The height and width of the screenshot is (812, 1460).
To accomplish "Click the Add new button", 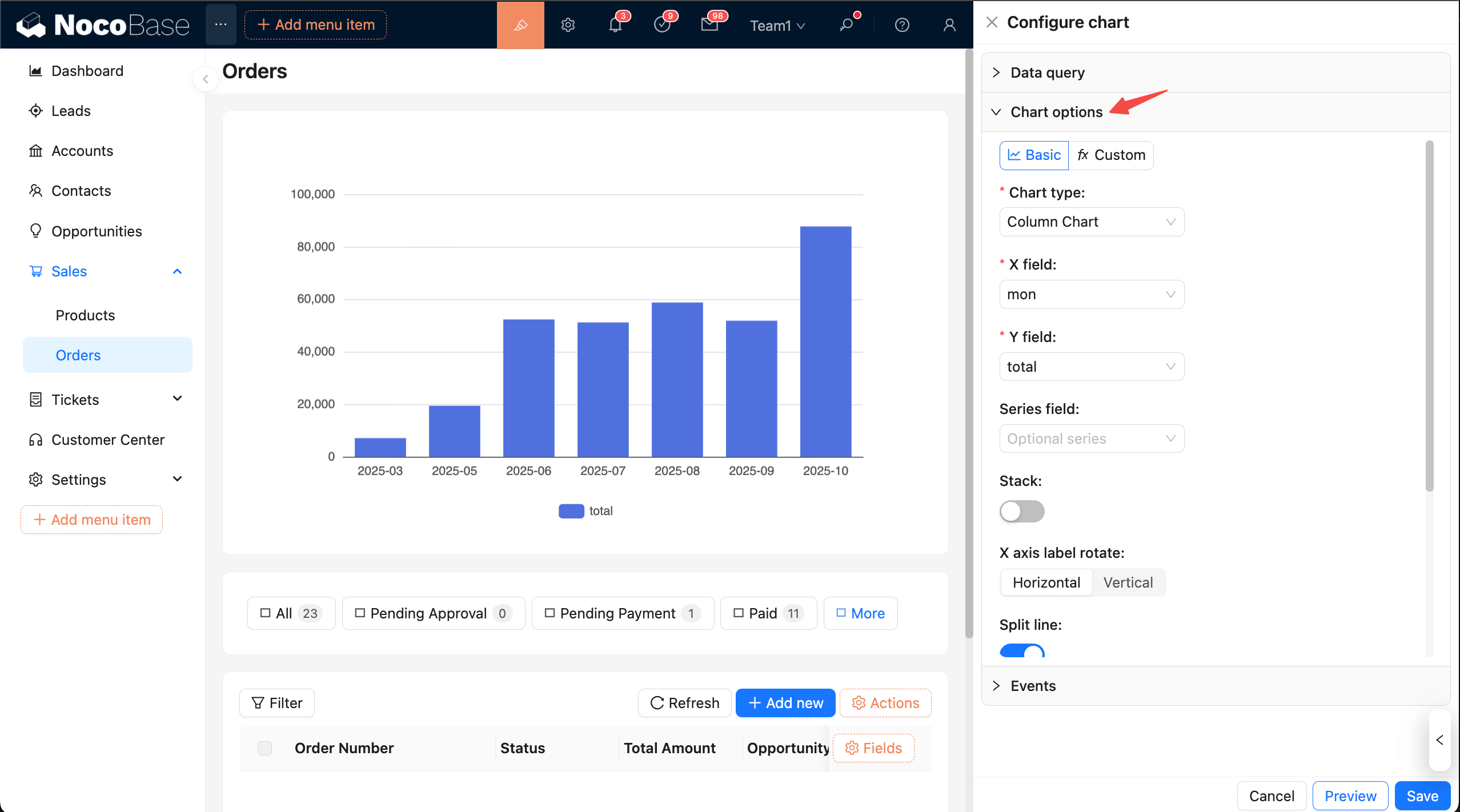I will click(785, 703).
